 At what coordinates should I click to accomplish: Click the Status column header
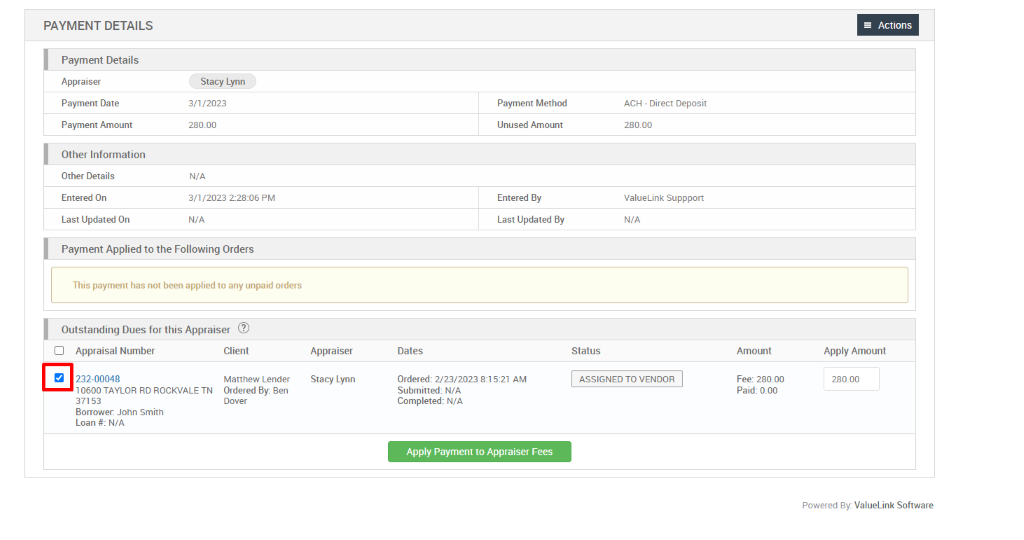tap(586, 351)
